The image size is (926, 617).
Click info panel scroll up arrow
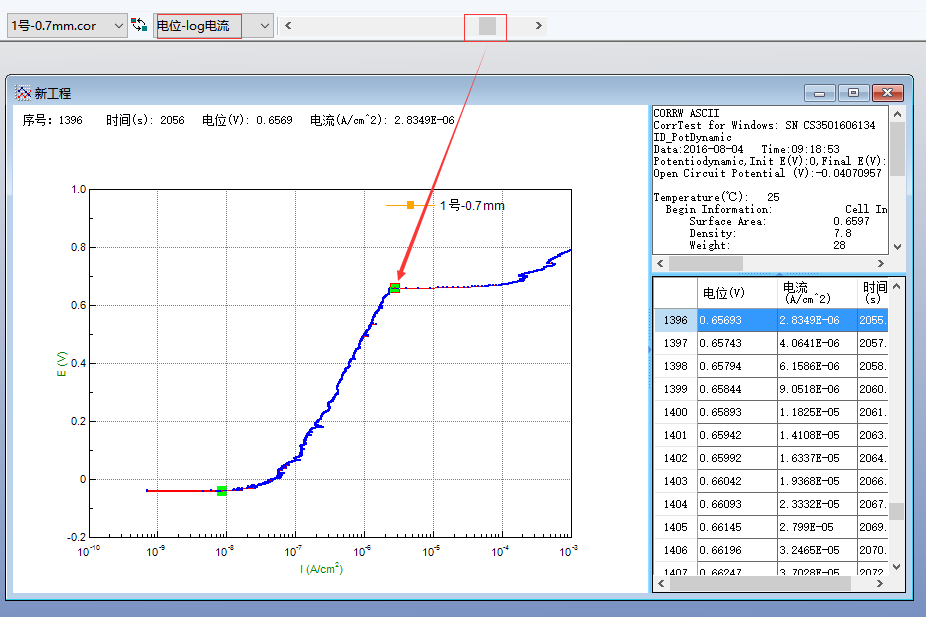(x=897, y=114)
